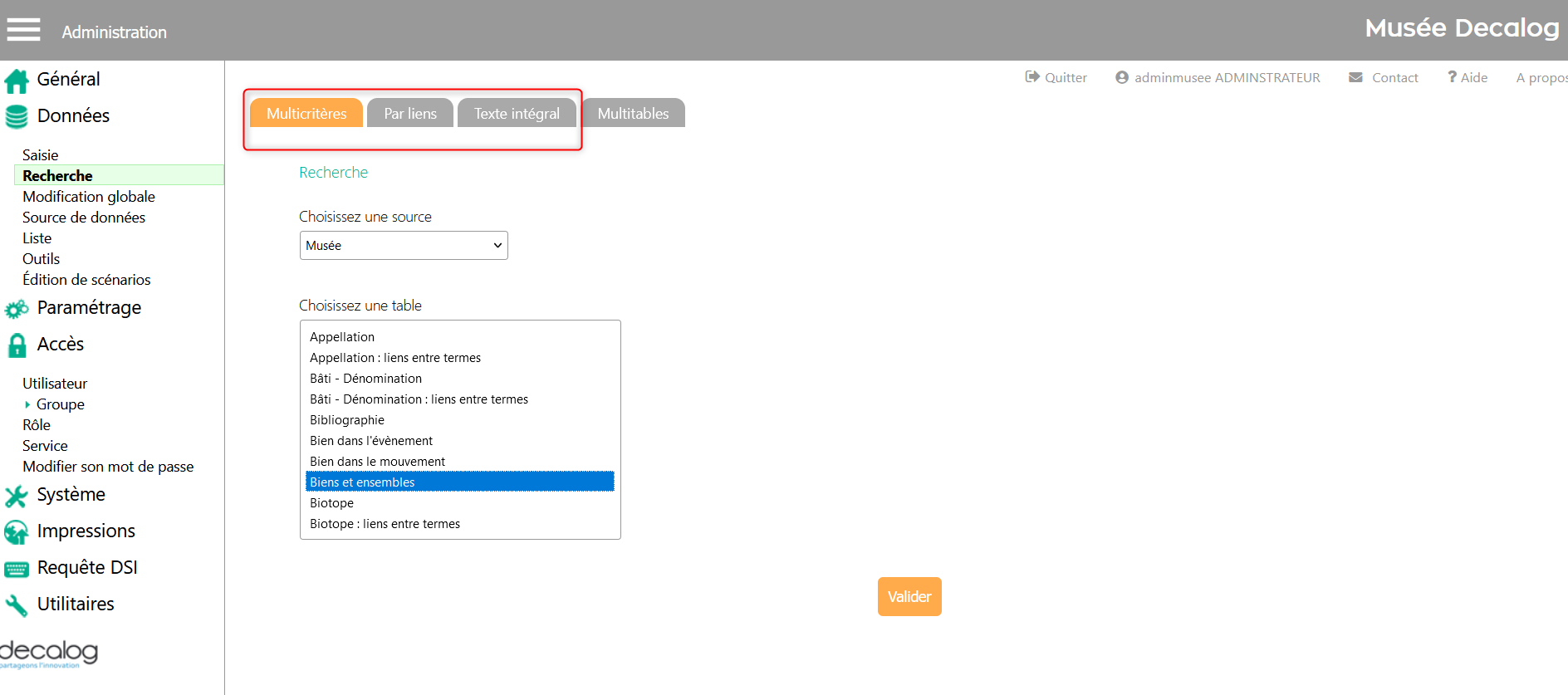
Task: Select Bibliographie in the table list
Action: click(347, 420)
